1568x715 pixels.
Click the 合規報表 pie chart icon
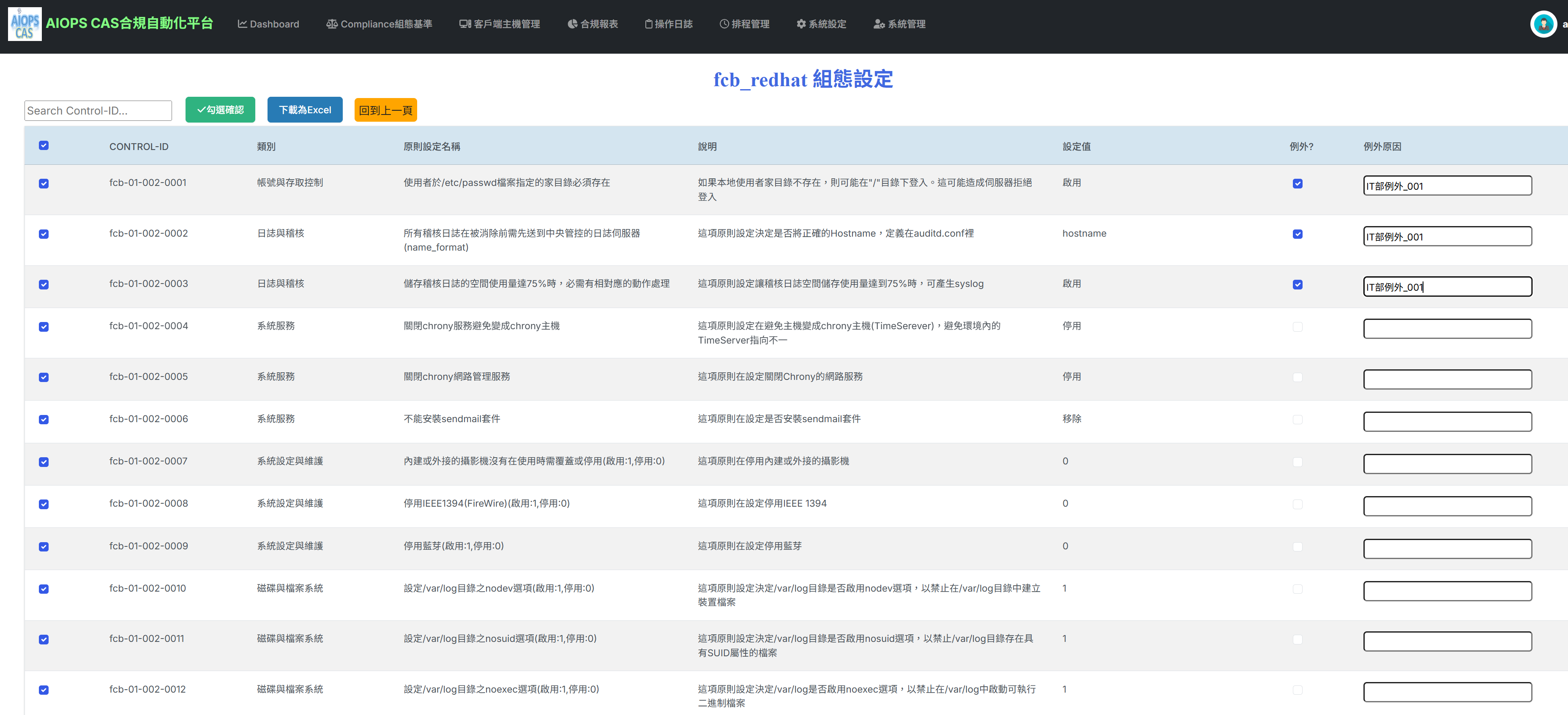(572, 25)
